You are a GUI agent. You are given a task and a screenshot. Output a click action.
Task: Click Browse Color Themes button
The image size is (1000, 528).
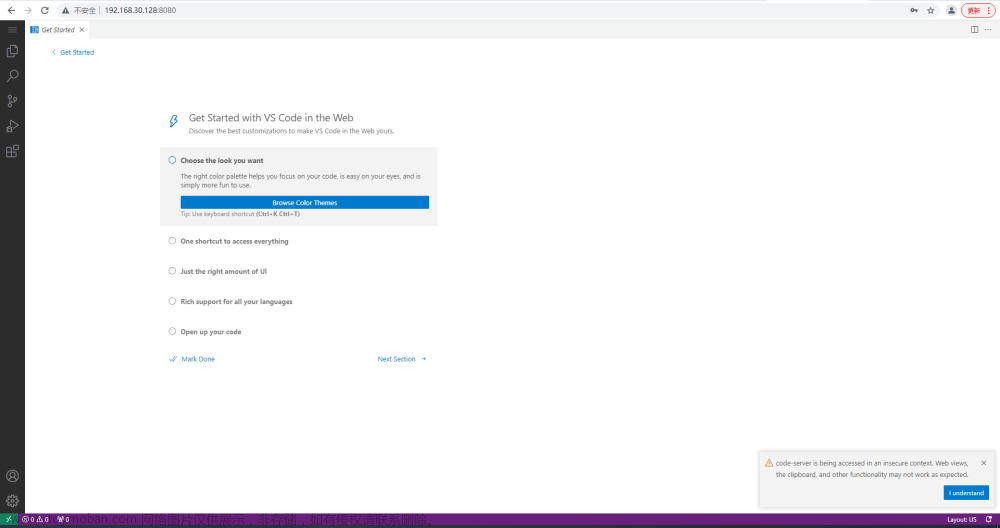click(x=305, y=202)
